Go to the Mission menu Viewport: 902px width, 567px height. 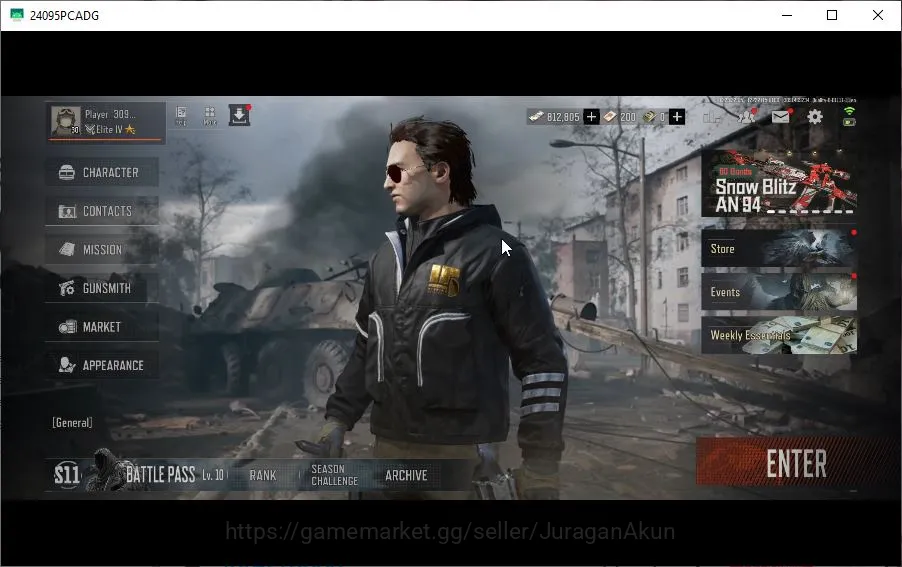102,250
